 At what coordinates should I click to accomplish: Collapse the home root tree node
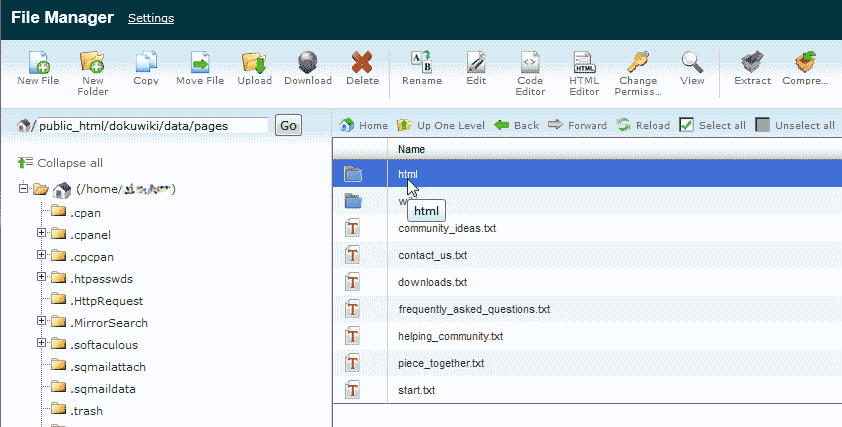(x=24, y=189)
